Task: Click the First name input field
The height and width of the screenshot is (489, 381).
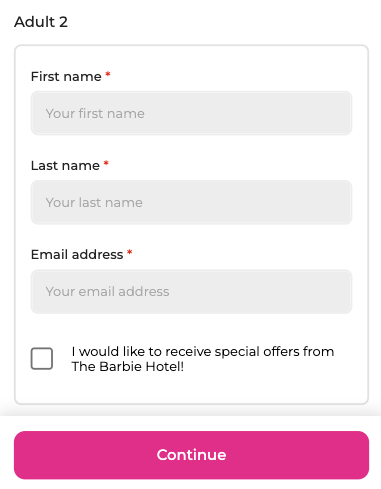Action: (191, 113)
